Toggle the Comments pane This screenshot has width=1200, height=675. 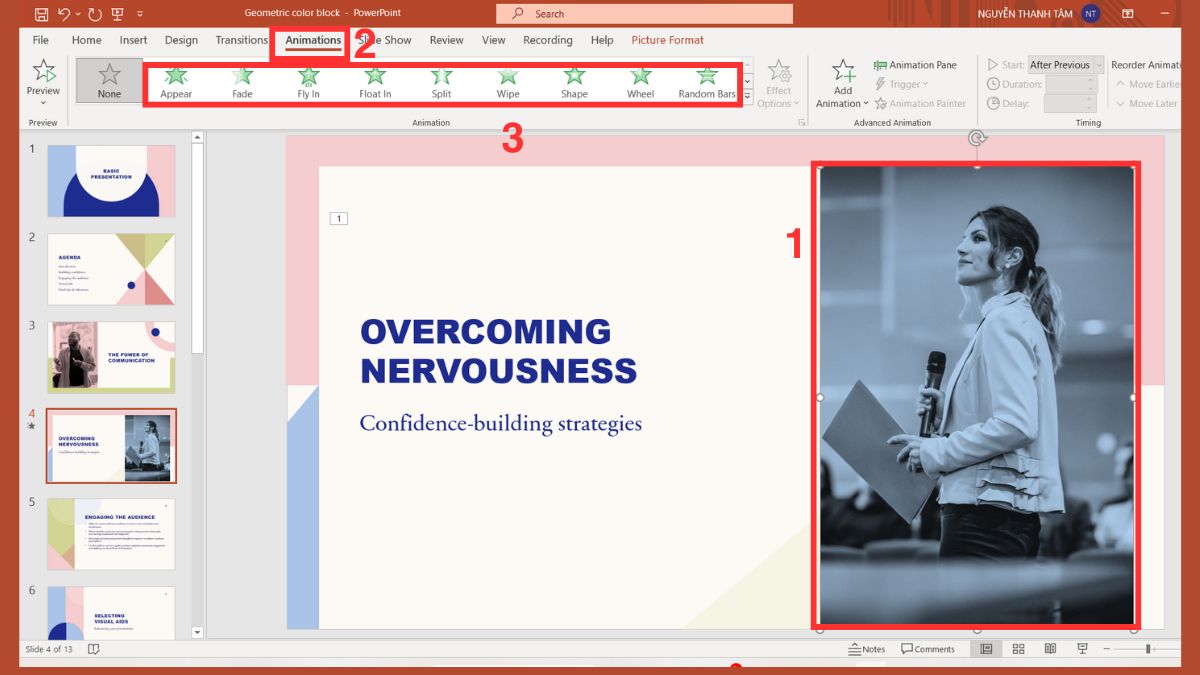[x=929, y=648]
